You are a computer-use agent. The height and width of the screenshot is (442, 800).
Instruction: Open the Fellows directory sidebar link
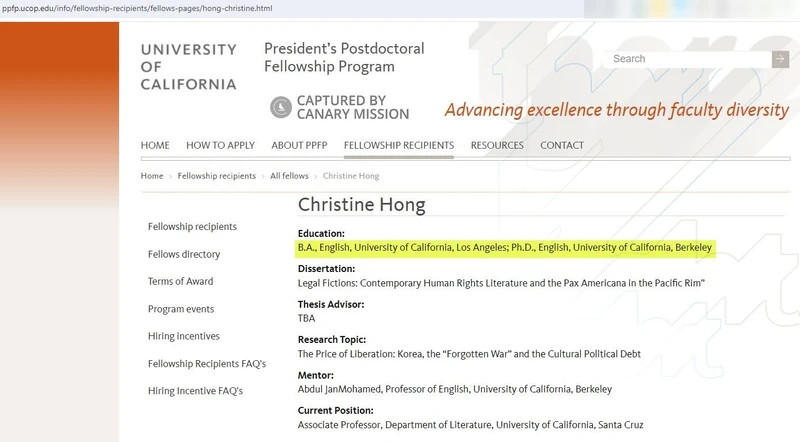click(x=184, y=254)
